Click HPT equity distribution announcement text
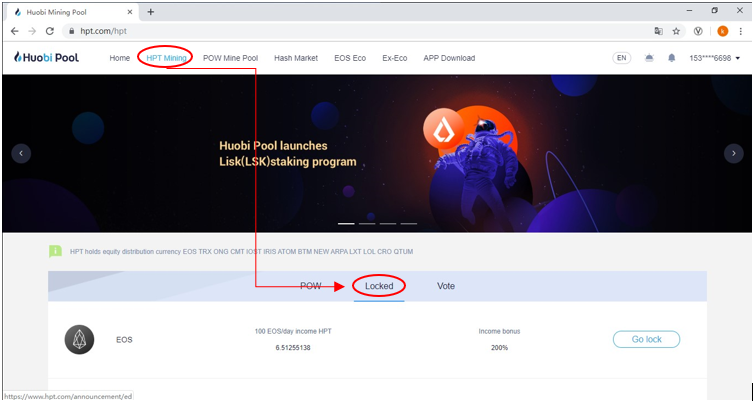Viewport: 756px width, 405px height. coord(241,252)
